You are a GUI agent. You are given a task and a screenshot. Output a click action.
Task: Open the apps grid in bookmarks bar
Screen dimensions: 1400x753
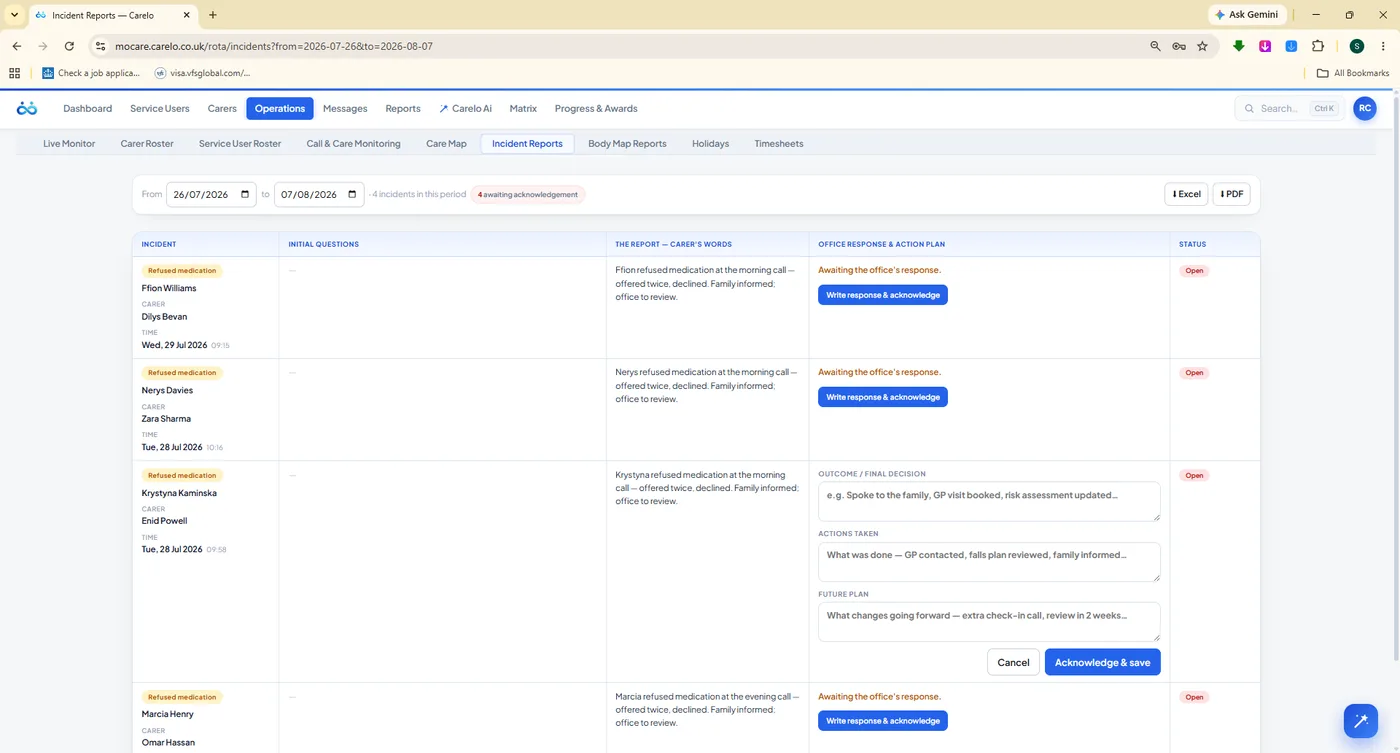coord(14,73)
